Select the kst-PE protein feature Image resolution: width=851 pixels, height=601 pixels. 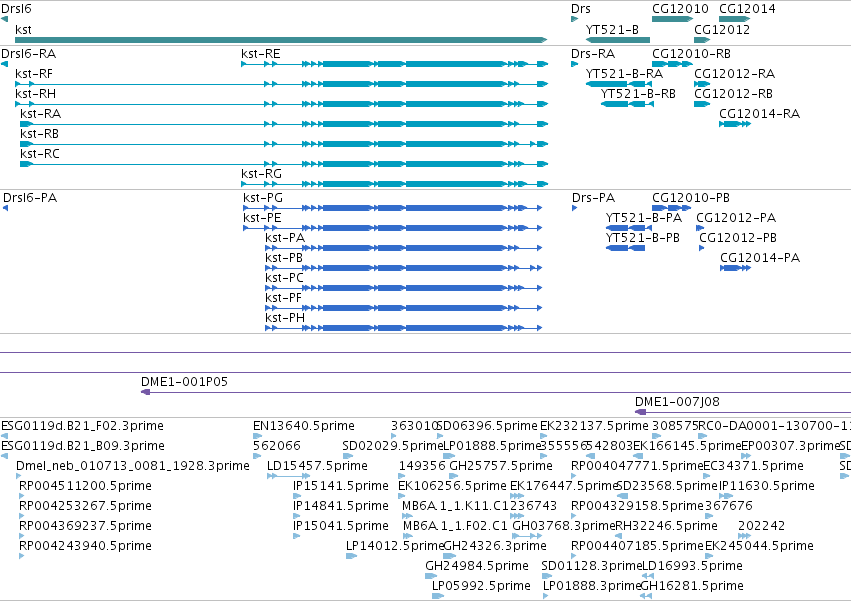[x=392, y=228]
